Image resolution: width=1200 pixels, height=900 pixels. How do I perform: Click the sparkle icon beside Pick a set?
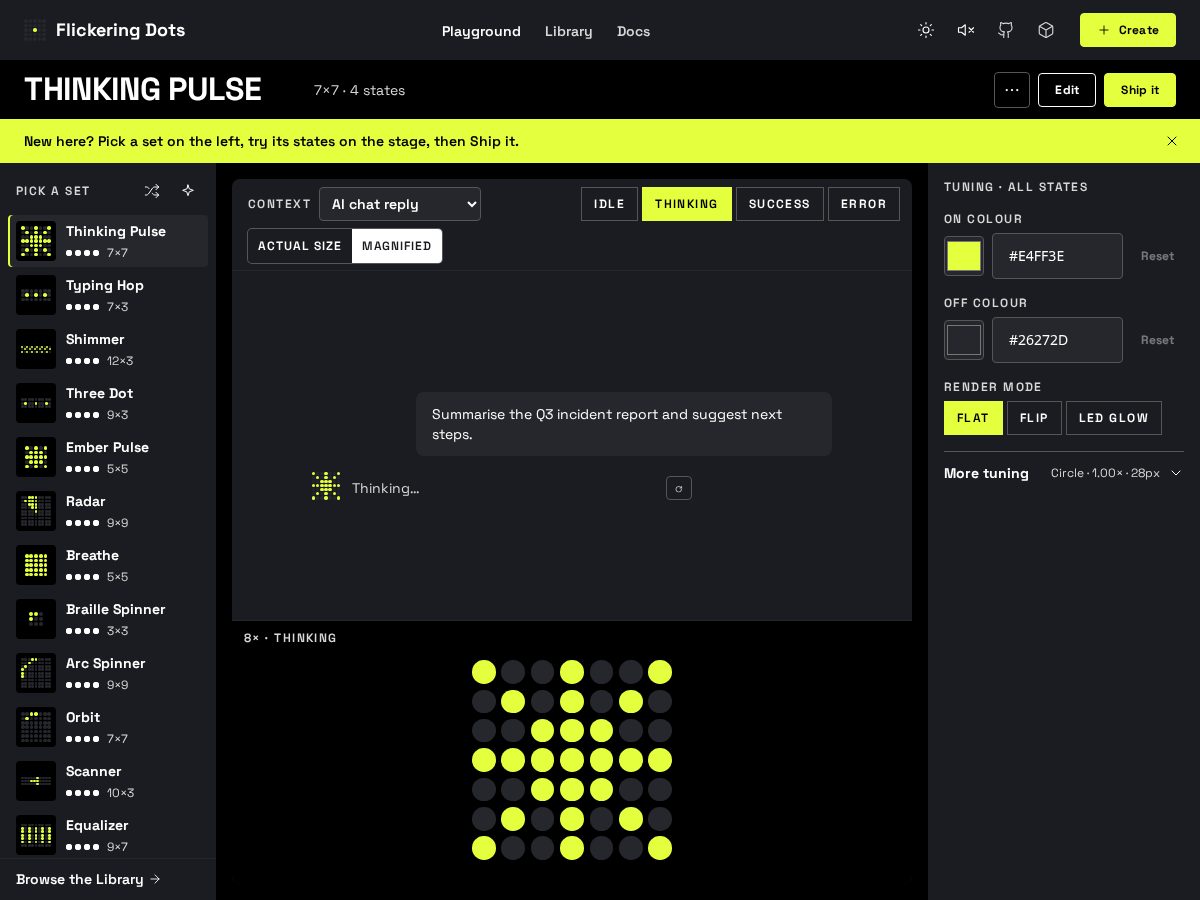tap(188, 190)
